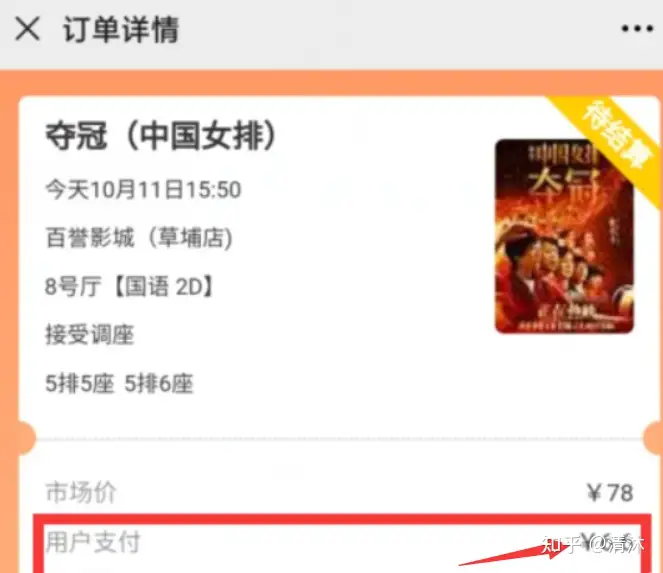
Task: Click the hall info 8号厅【国语 2D】
Action: (130, 286)
